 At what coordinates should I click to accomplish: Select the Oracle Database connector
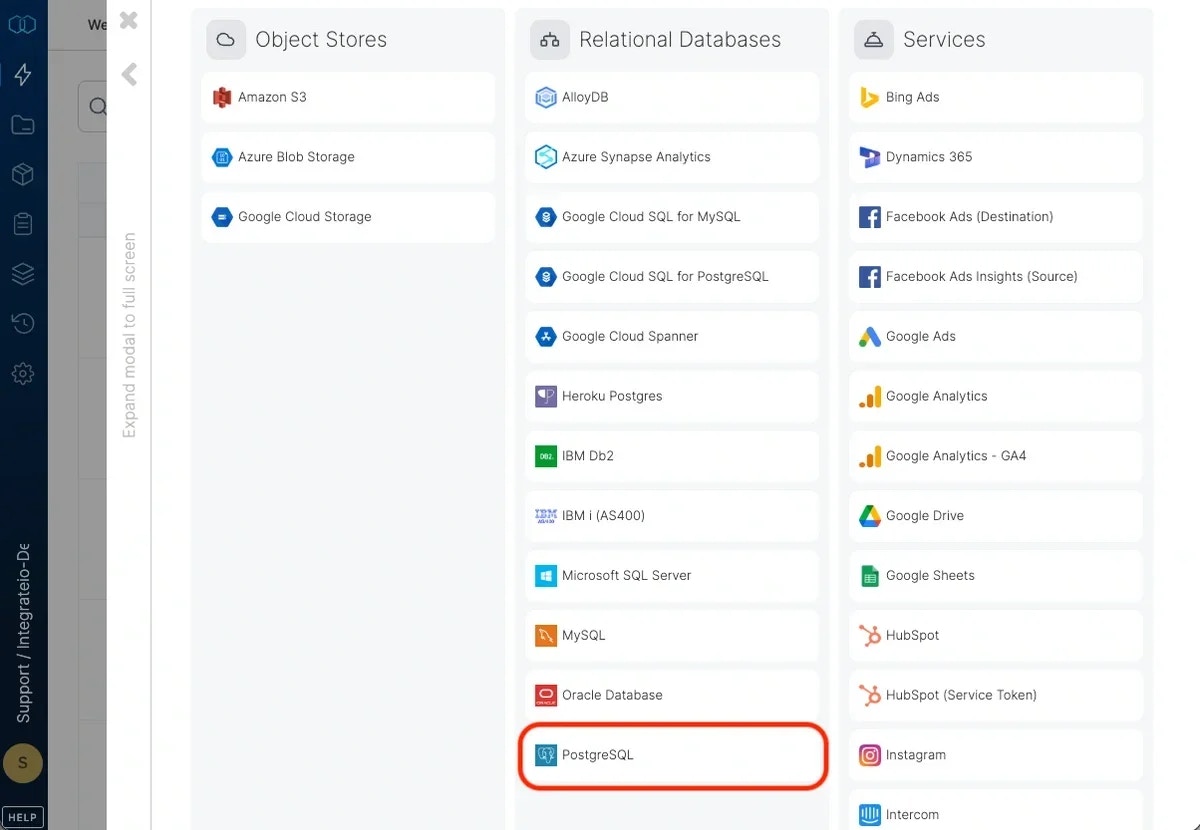pos(671,695)
